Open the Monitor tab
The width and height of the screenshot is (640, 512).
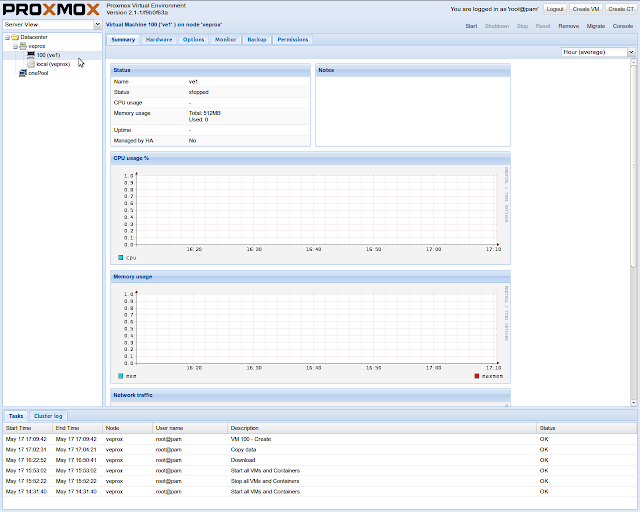point(225,40)
